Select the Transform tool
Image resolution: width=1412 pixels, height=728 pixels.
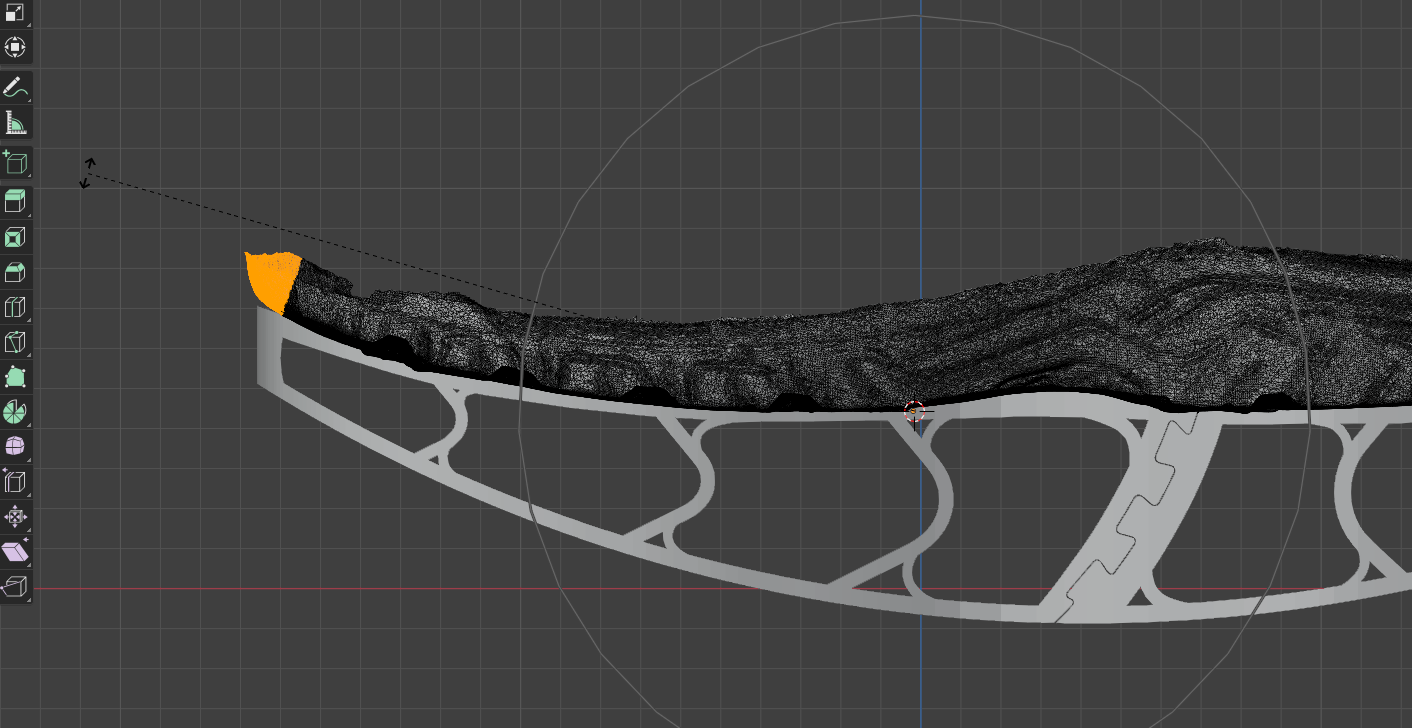point(15,47)
